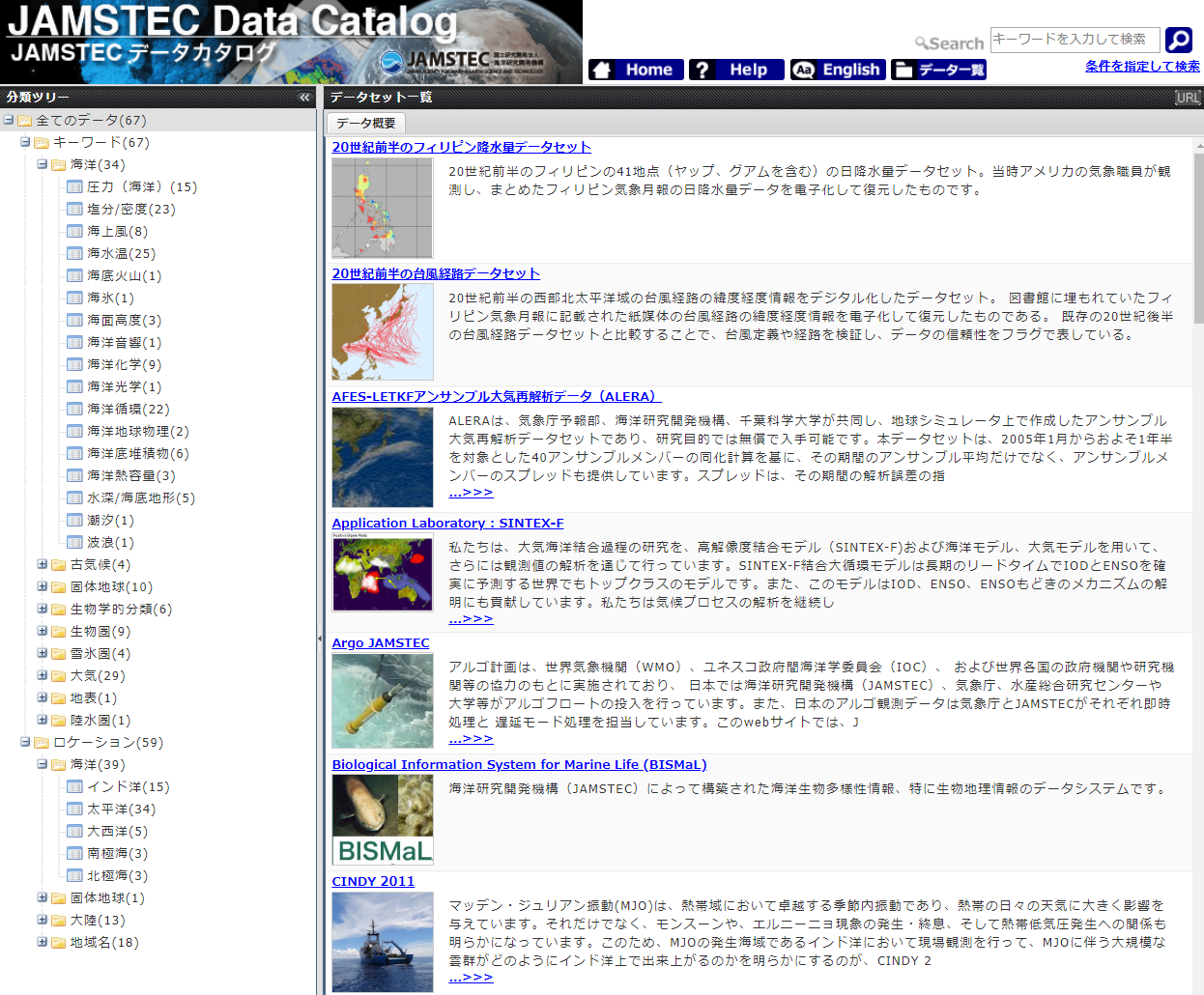The width and height of the screenshot is (1204, 995).
Task: Open 20世紀前半のフィリピン降水量データセット link
Action: [462, 147]
